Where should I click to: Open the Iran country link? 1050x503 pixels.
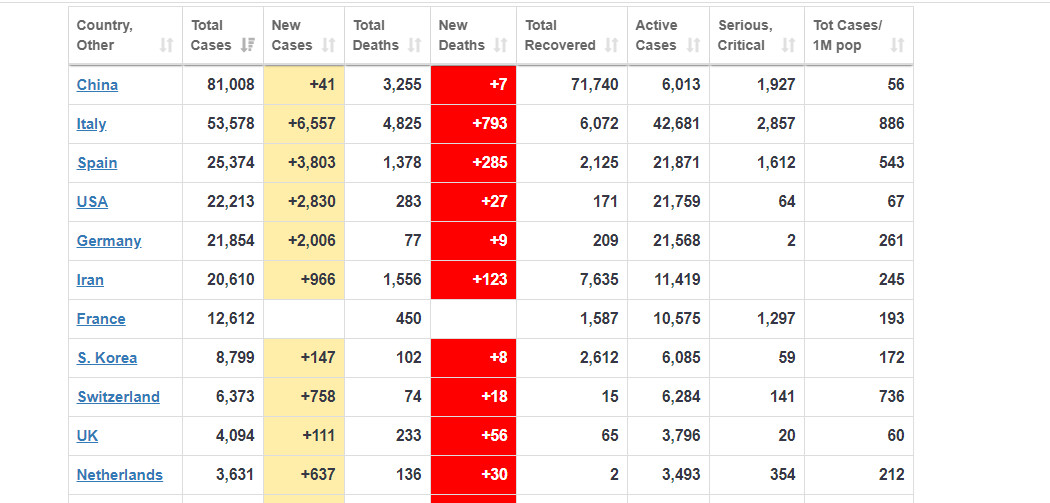tap(90, 280)
